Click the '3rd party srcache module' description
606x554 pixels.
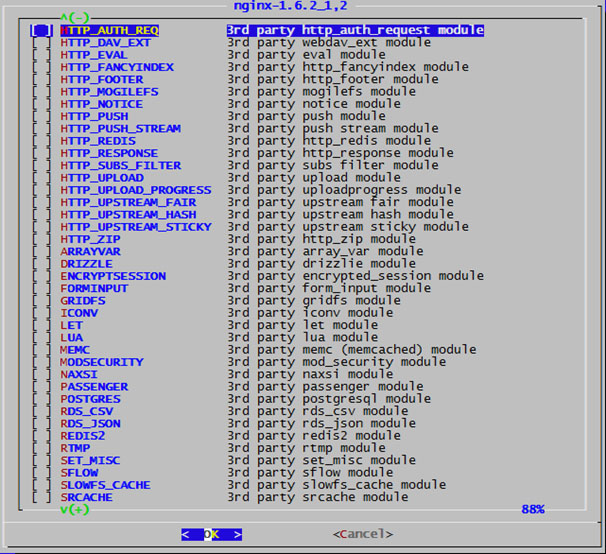click(318, 498)
